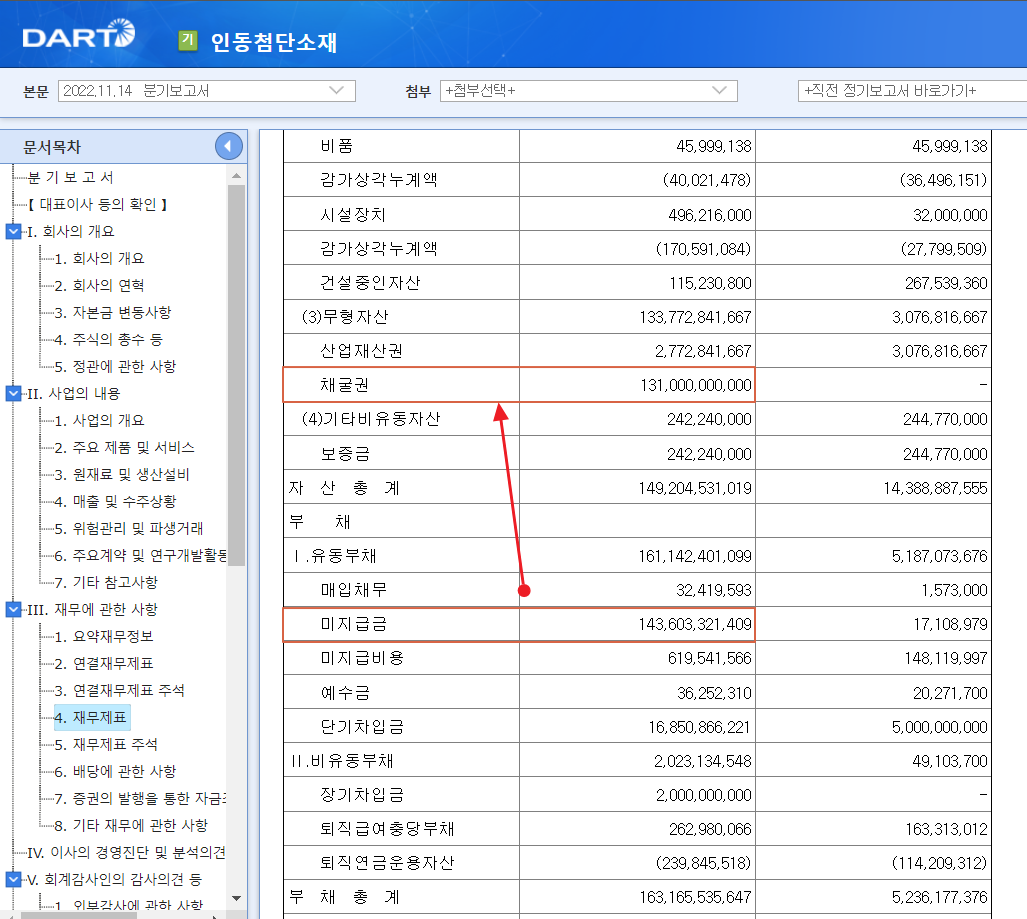Collapse section II. 사업의 내용
The image size is (1027, 919).
12,393
